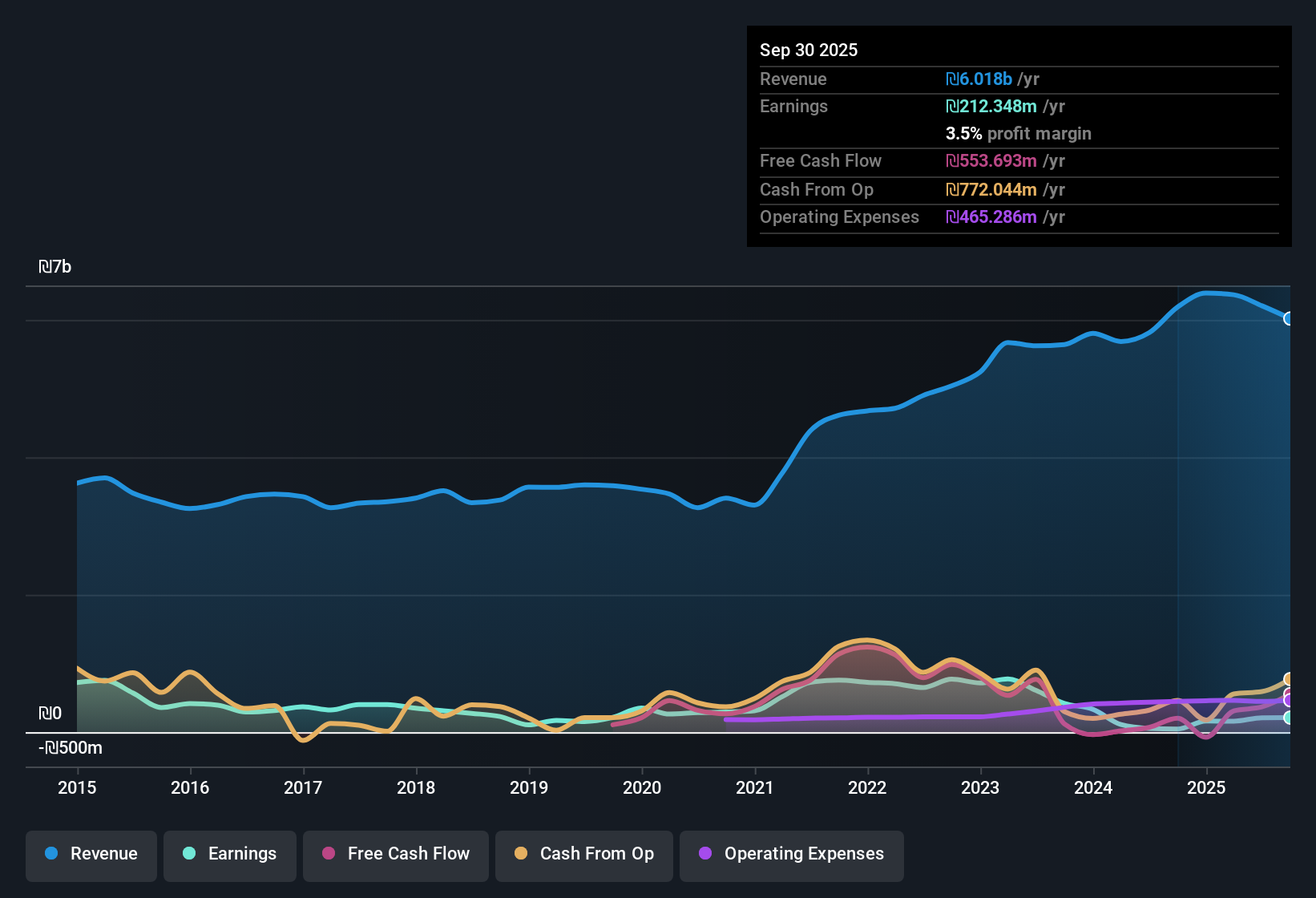Click the pink Free Cash Flow legend dot

(328, 854)
